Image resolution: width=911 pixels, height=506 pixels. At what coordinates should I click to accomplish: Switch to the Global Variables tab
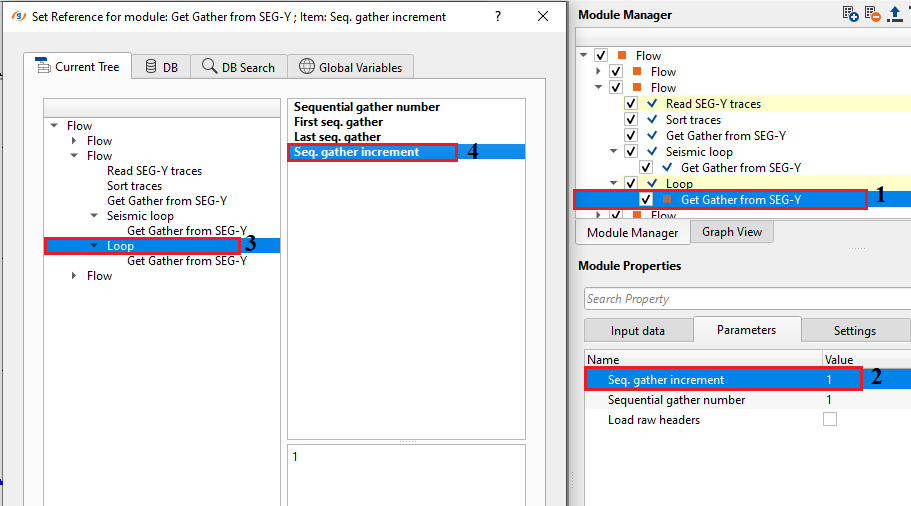(351, 67)
